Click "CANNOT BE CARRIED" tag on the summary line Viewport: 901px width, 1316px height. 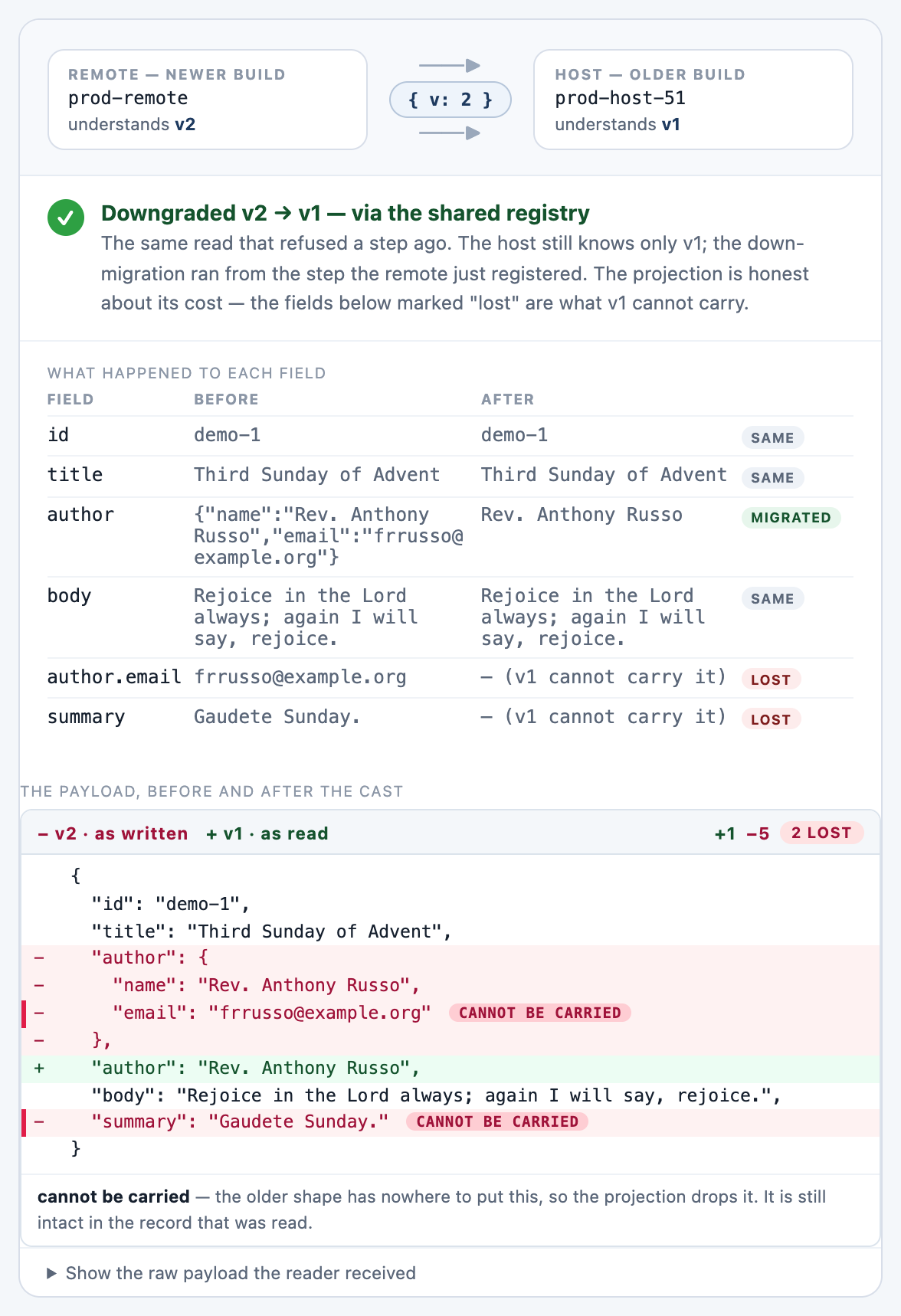pos(497,1121)
